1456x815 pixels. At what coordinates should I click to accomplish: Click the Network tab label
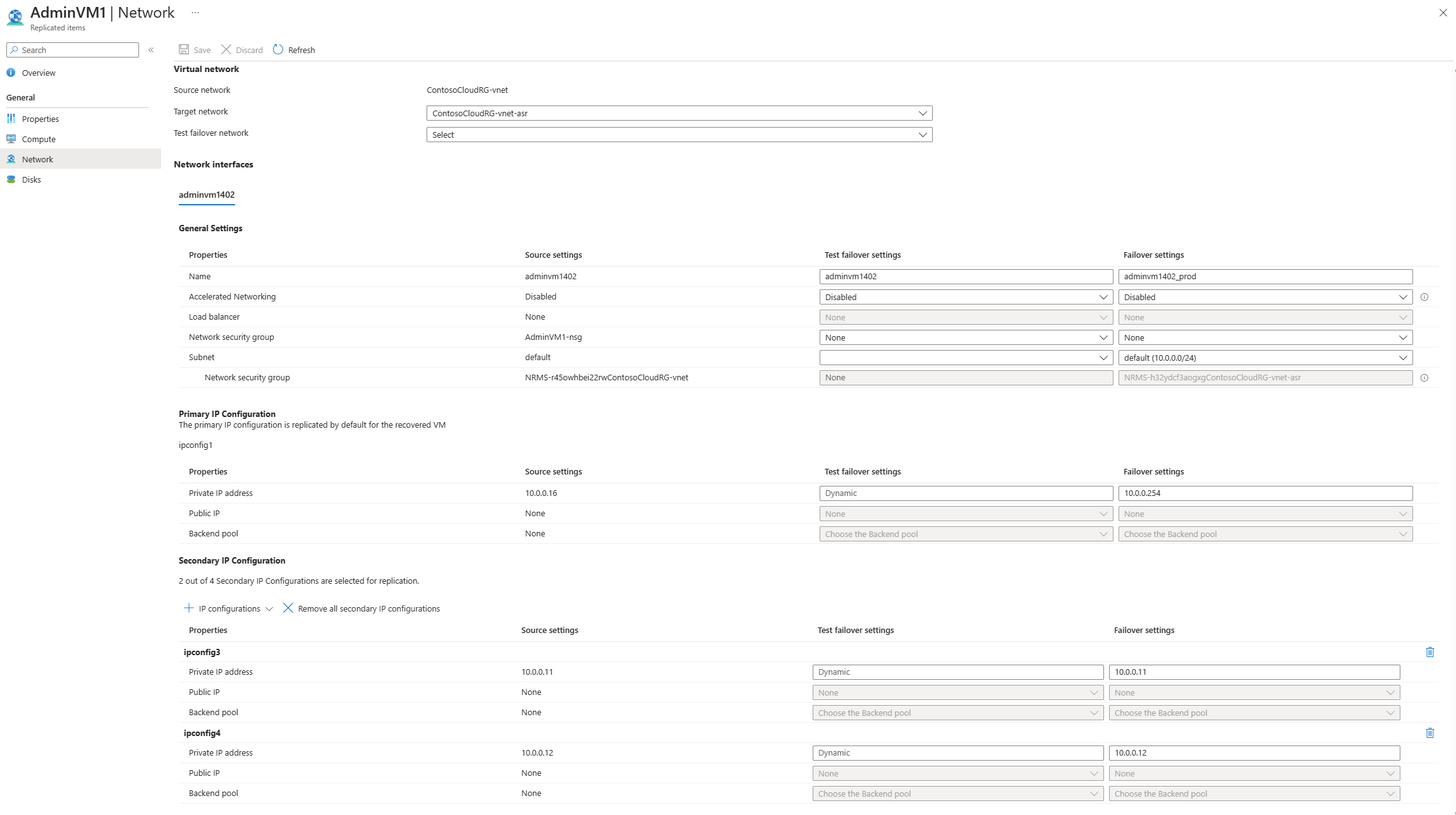[37, 159]
